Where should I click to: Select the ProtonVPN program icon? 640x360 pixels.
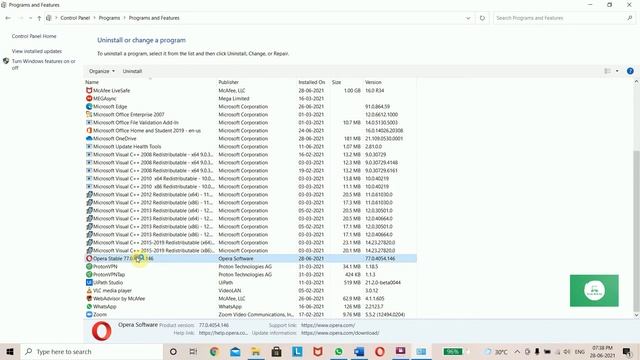[x=89, y=267]
